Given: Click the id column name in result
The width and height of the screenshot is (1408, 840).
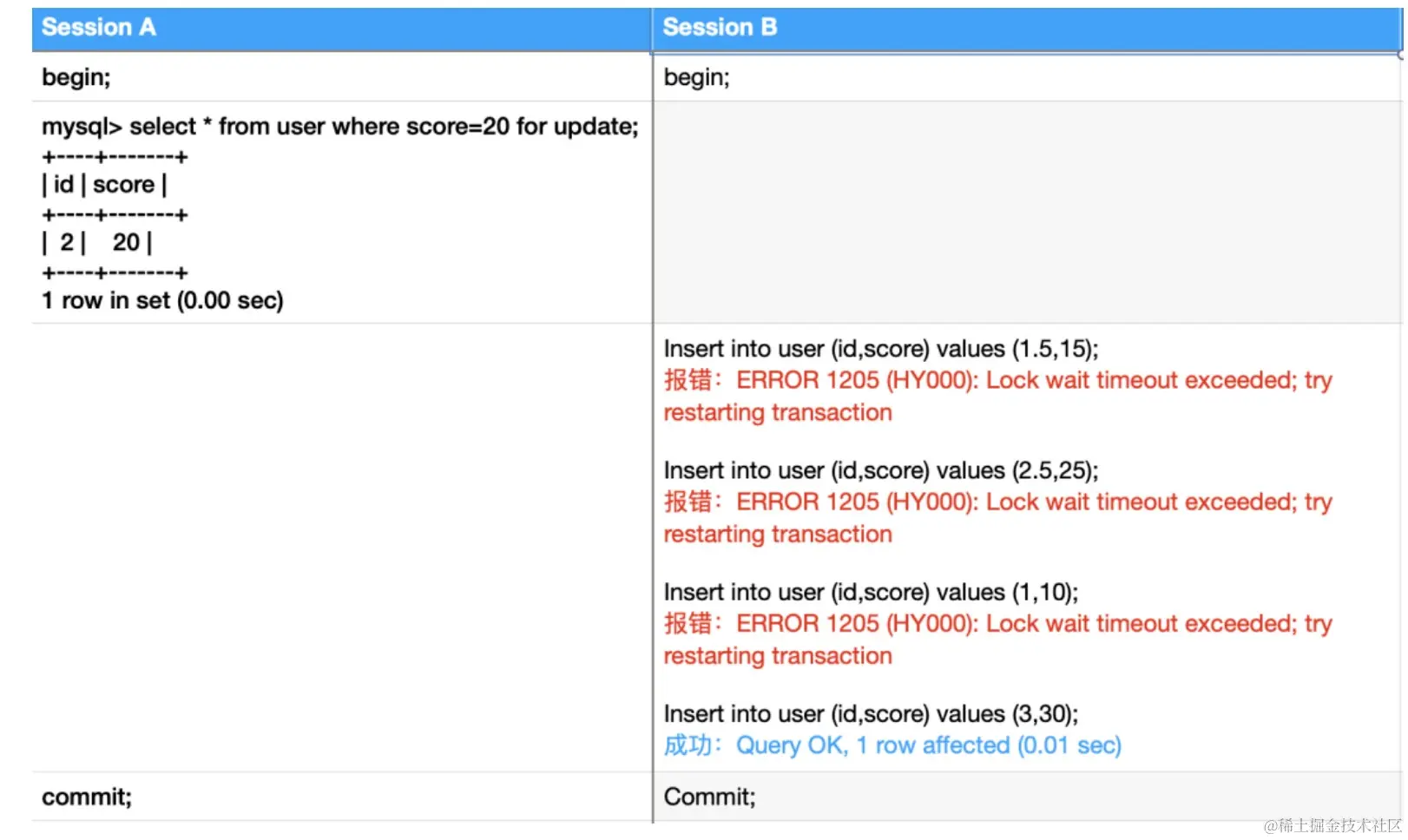Looking at the screenshot, I should click(63, 185).
